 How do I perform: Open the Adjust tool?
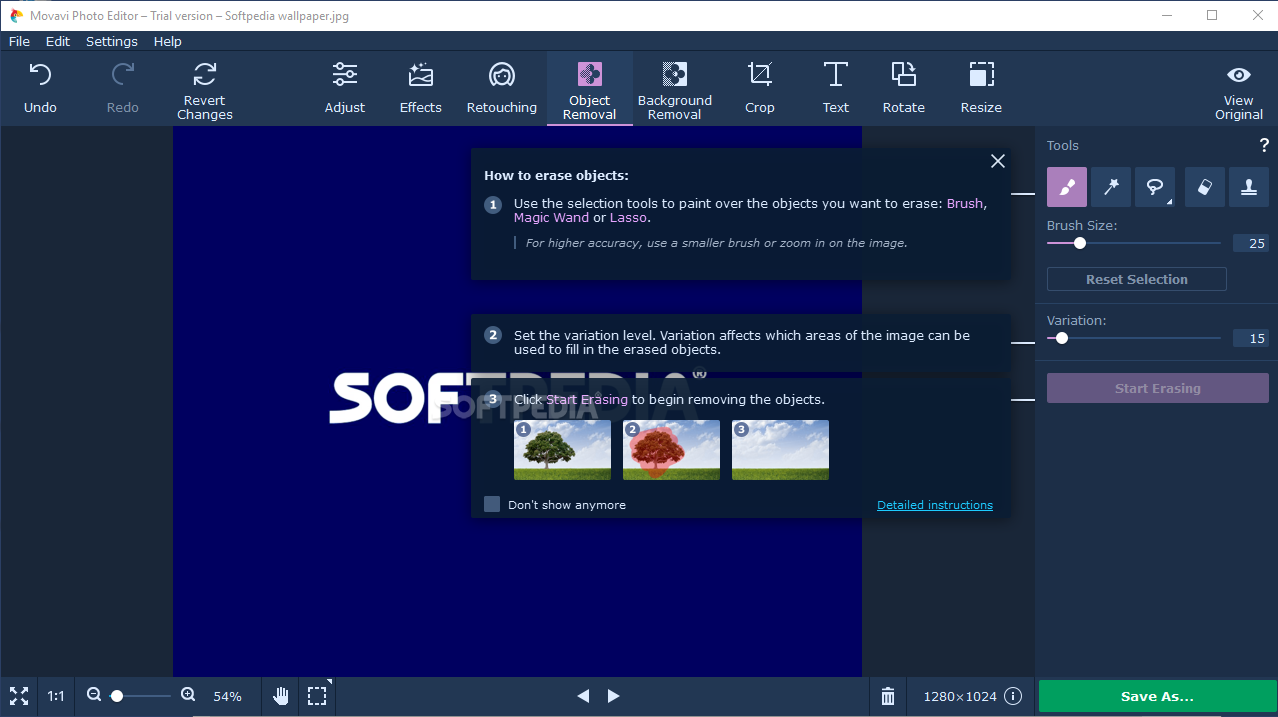345,87
